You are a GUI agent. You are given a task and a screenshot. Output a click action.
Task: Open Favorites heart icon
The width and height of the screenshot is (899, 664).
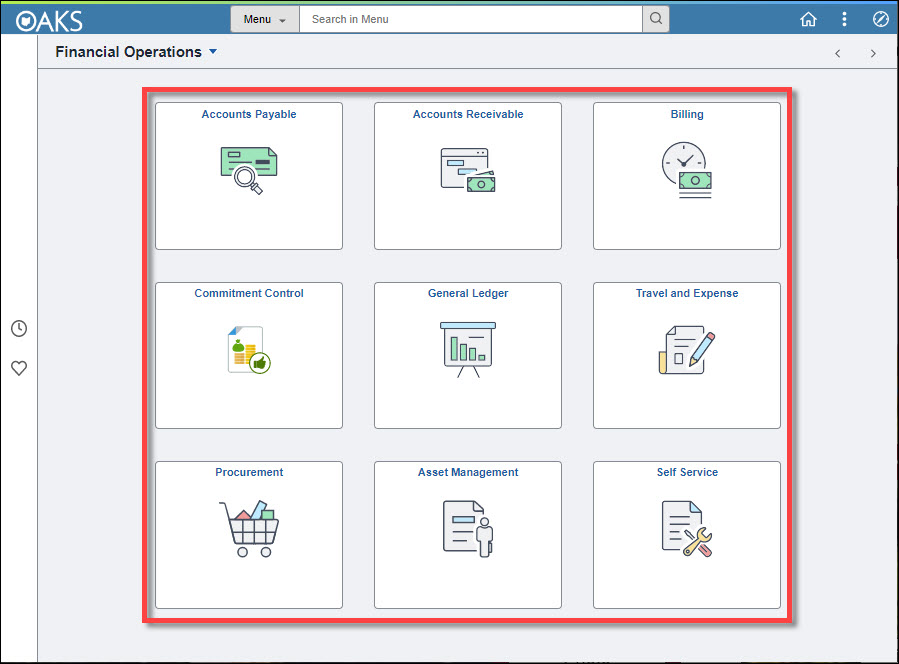(19, 368)
